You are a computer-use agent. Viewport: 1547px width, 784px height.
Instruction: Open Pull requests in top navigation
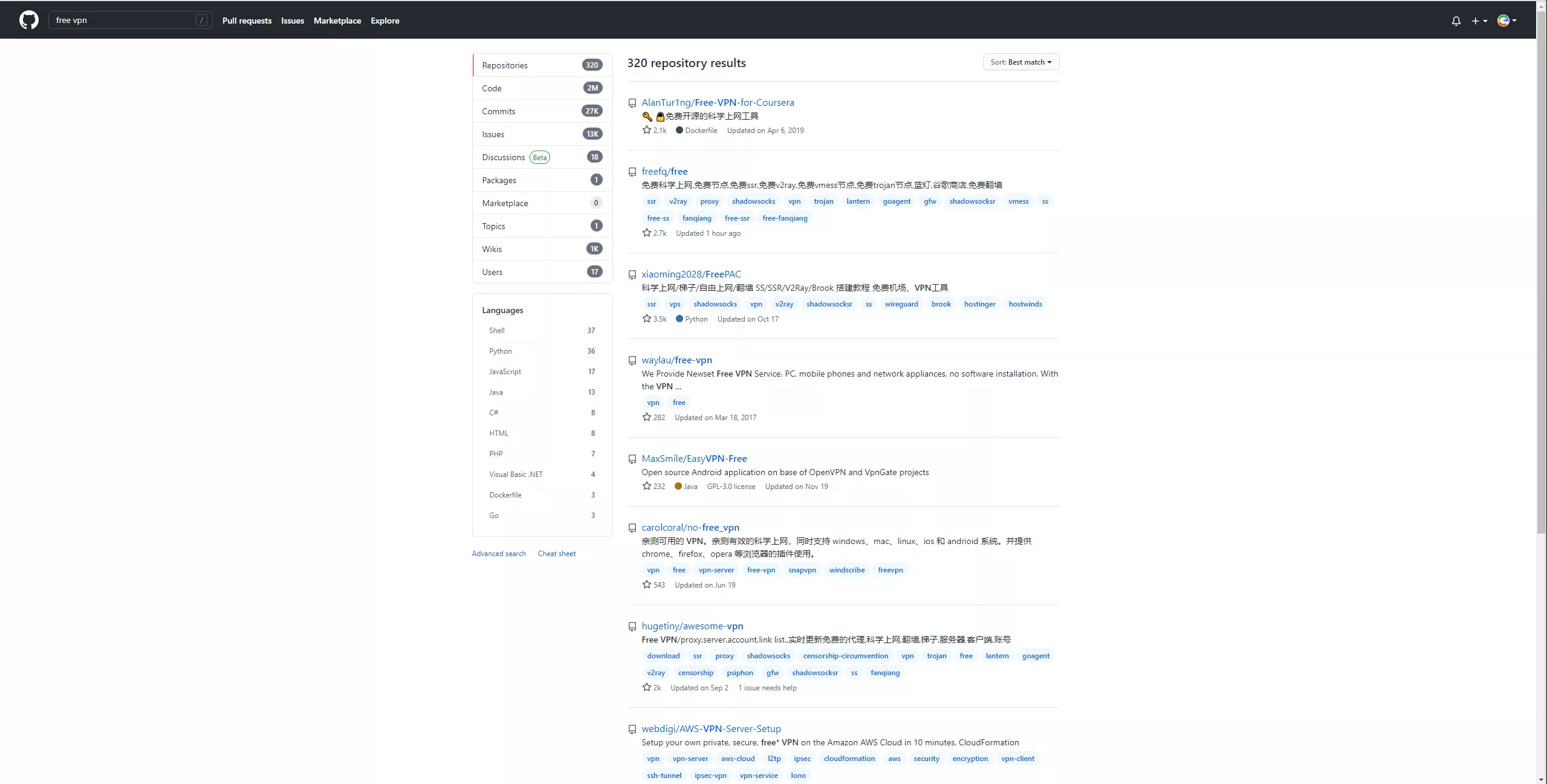(247, 21)
